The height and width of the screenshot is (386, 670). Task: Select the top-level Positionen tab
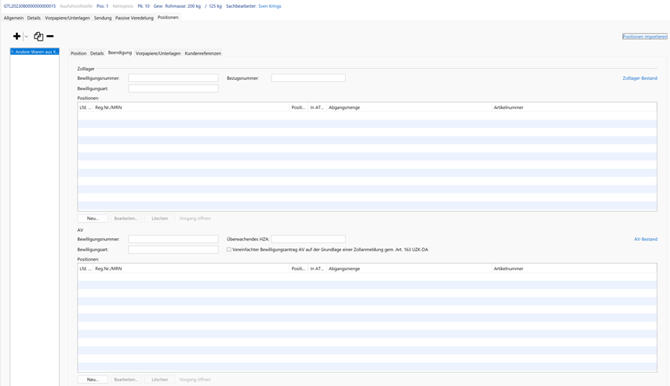(168, 18)
